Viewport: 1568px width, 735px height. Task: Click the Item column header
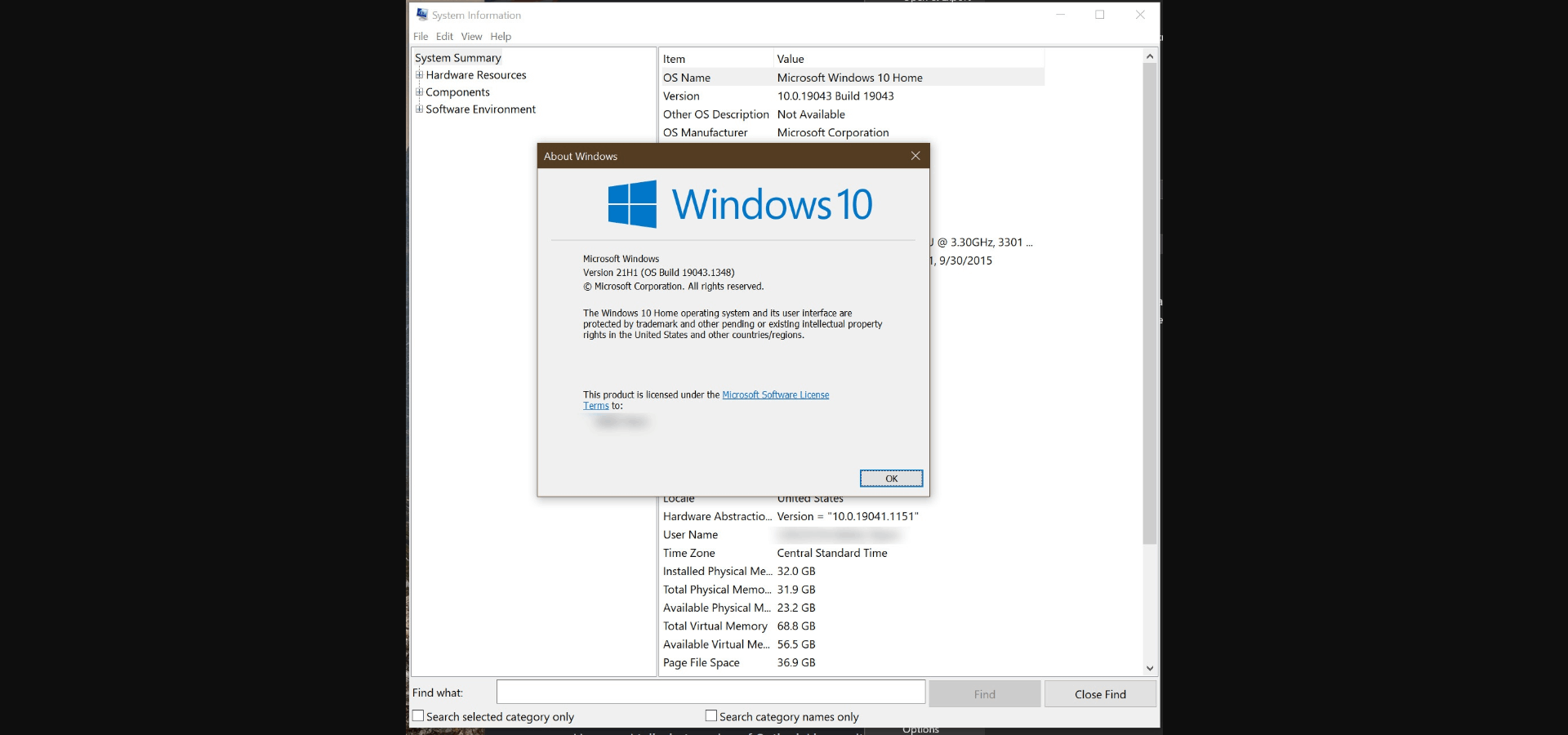click(715, 59)
